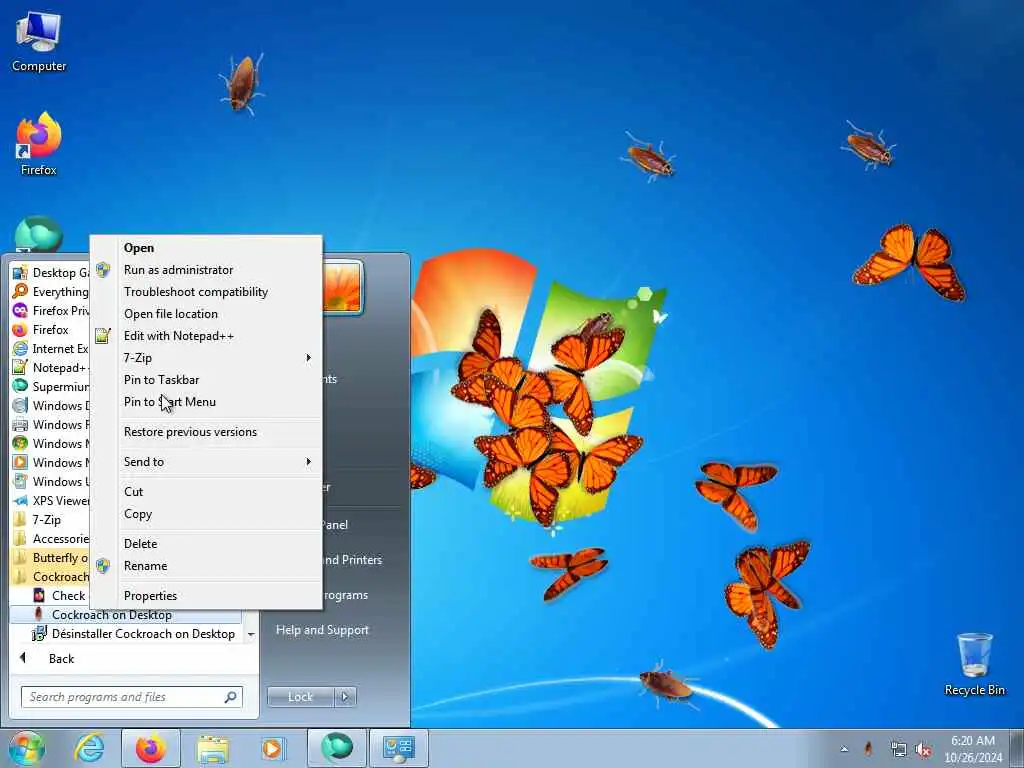1024x768 pixels.
Task: Click Désinstaller Cockroach on Desktop
Action: pos(134,633)
